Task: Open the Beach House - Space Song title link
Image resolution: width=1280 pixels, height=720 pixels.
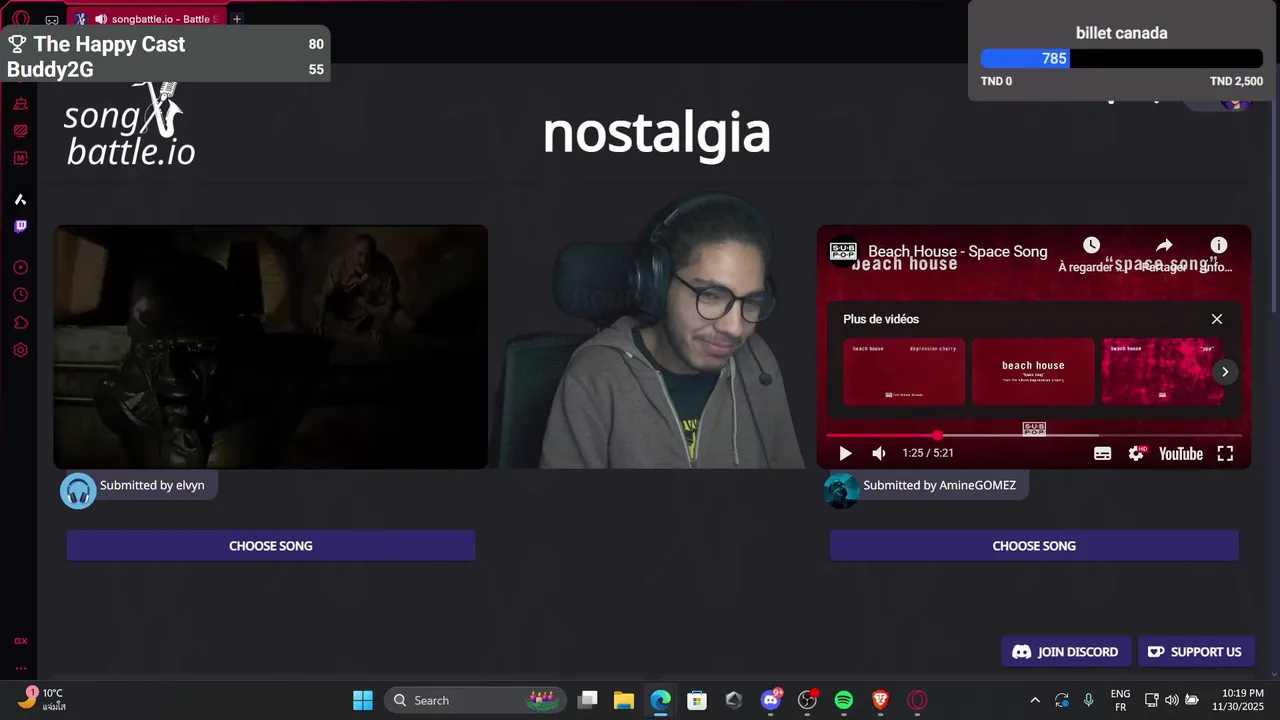Action: click(958, 252)
